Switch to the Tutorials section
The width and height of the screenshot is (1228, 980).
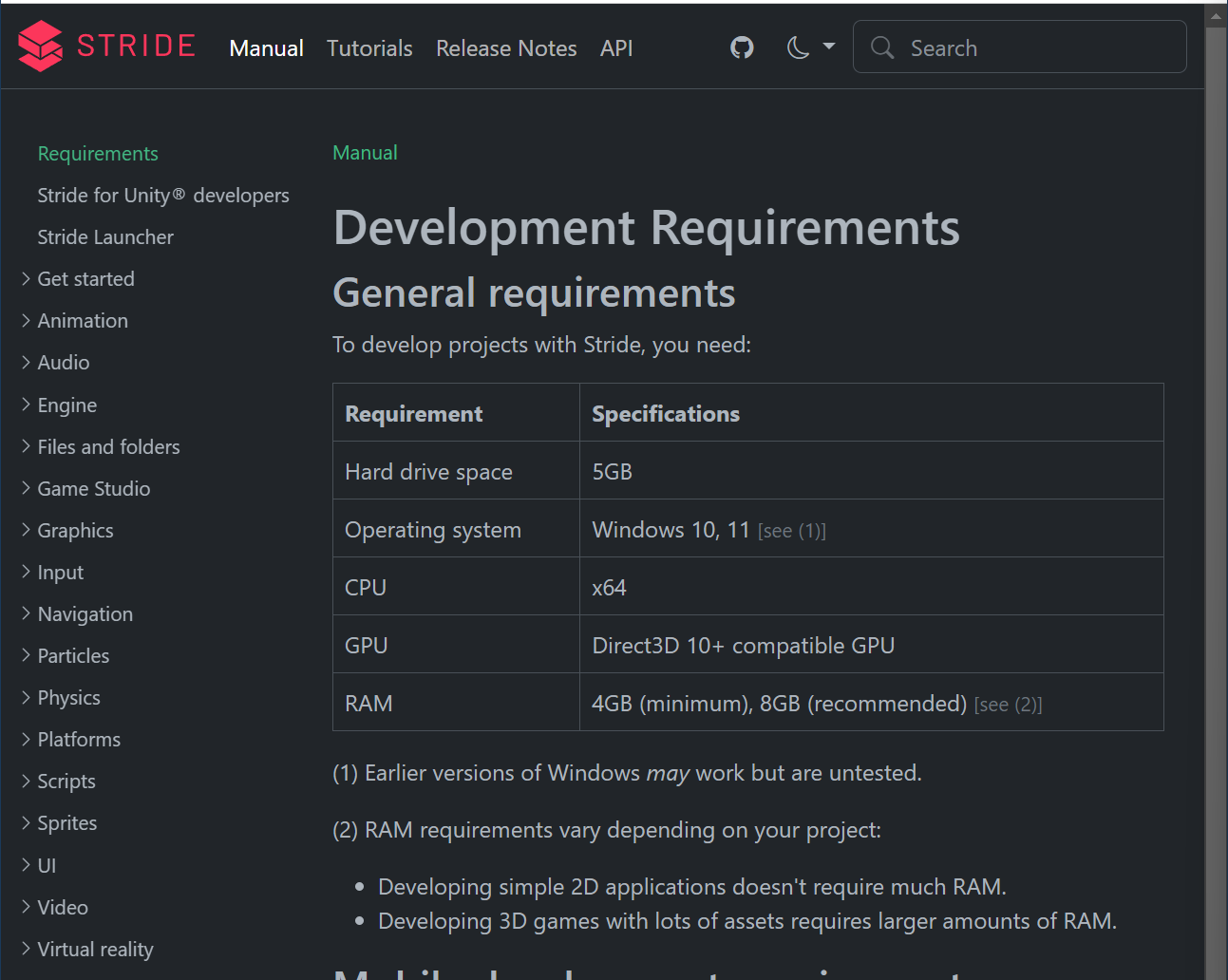tap(369, 47)
